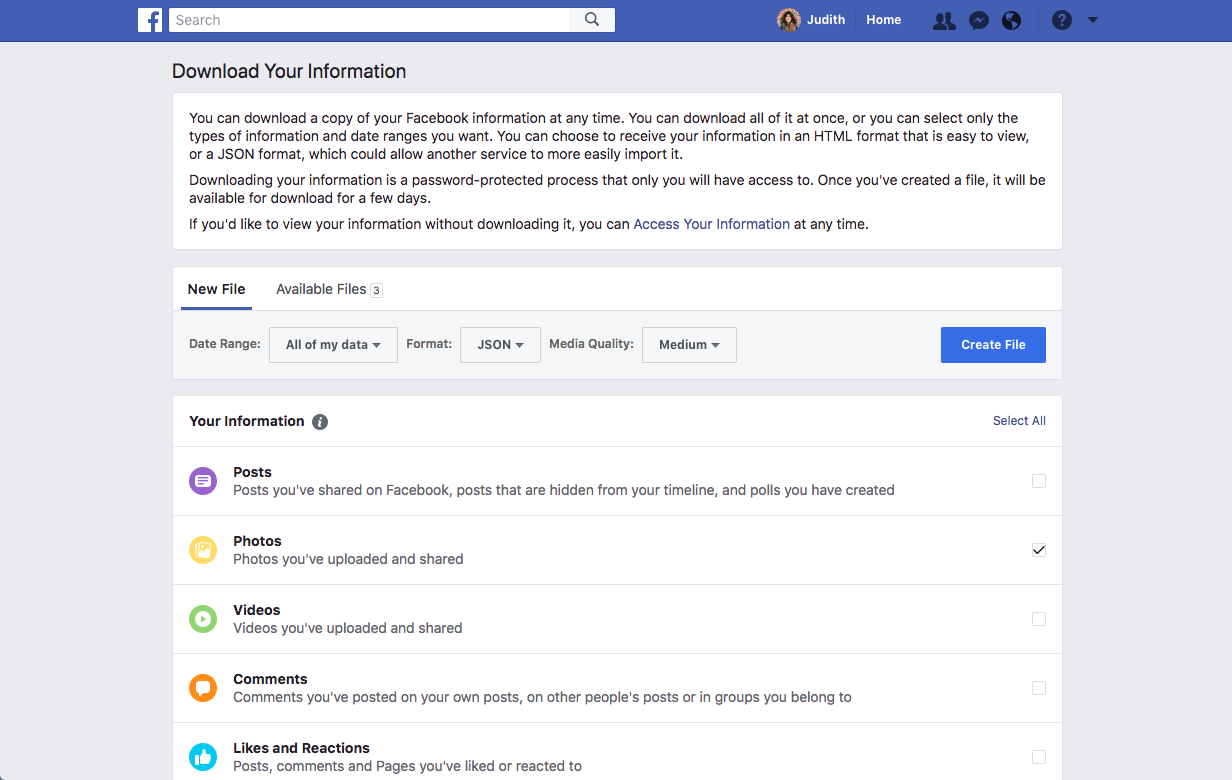Click the Photos row title
The width and height of the screenshot is (1232, 780).
(257, 541)
